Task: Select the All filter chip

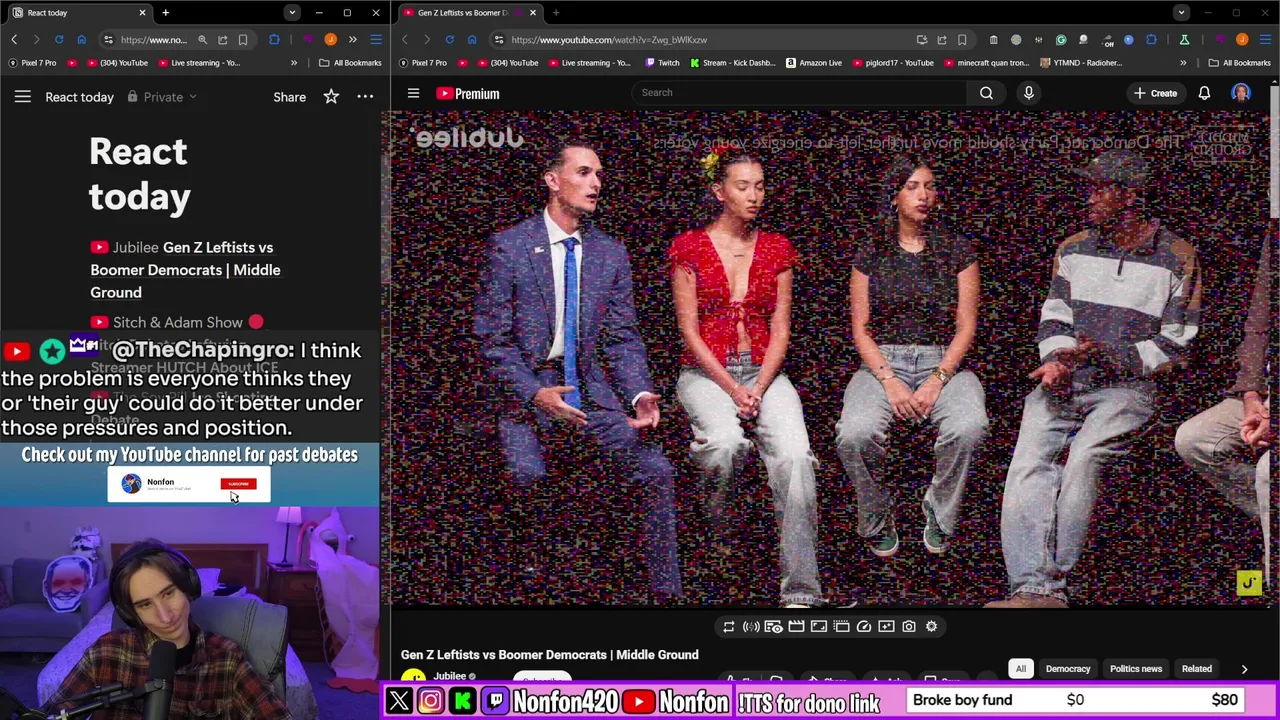Action: [x=1020, y=669]
